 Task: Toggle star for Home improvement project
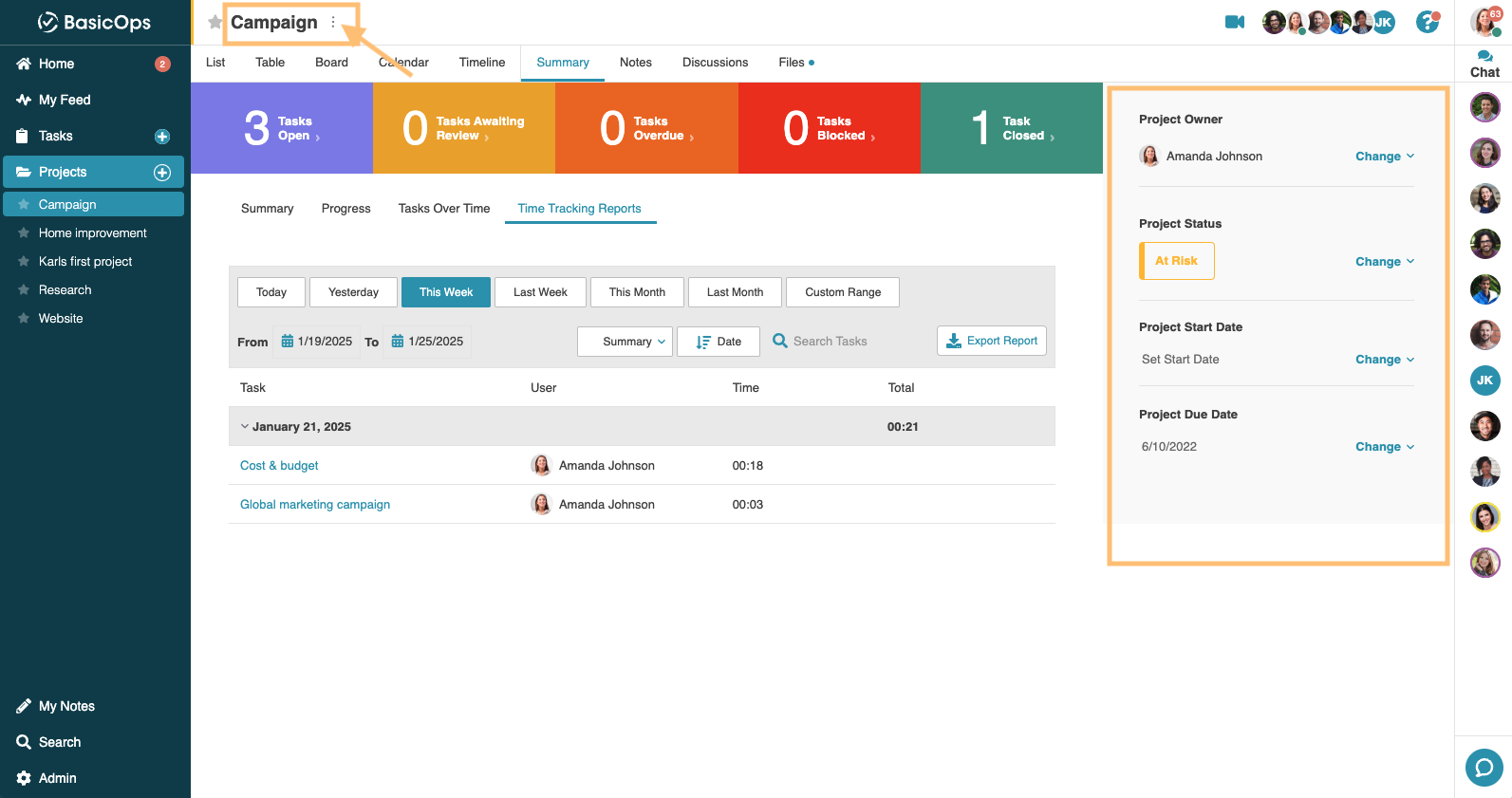(x=24, y=233)
